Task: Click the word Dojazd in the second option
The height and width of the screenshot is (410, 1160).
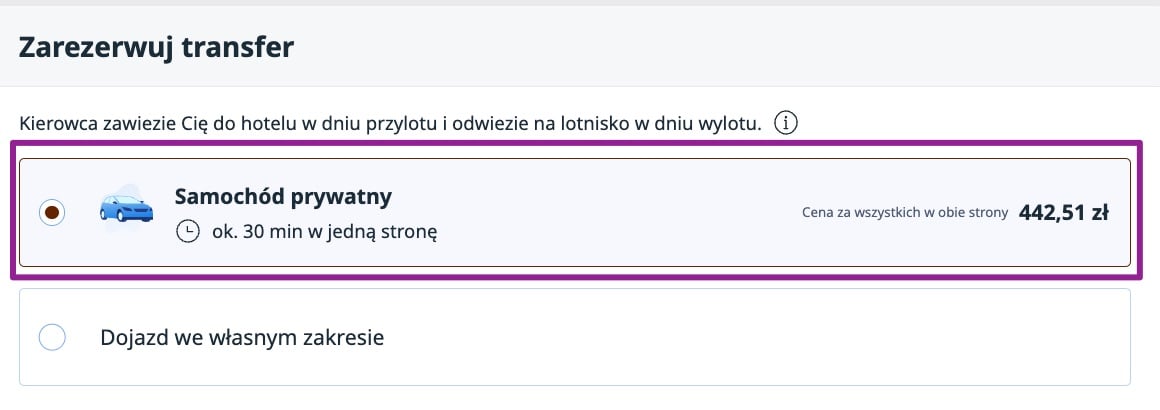Action: tap(131, 337)
